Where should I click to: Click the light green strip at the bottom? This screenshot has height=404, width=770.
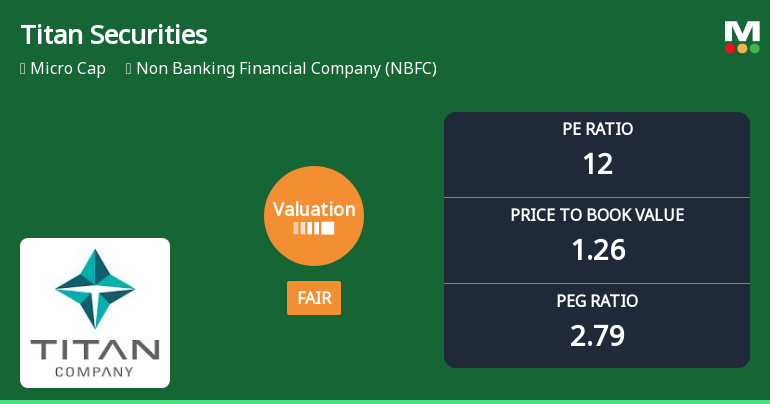click(x=385, y=401)
